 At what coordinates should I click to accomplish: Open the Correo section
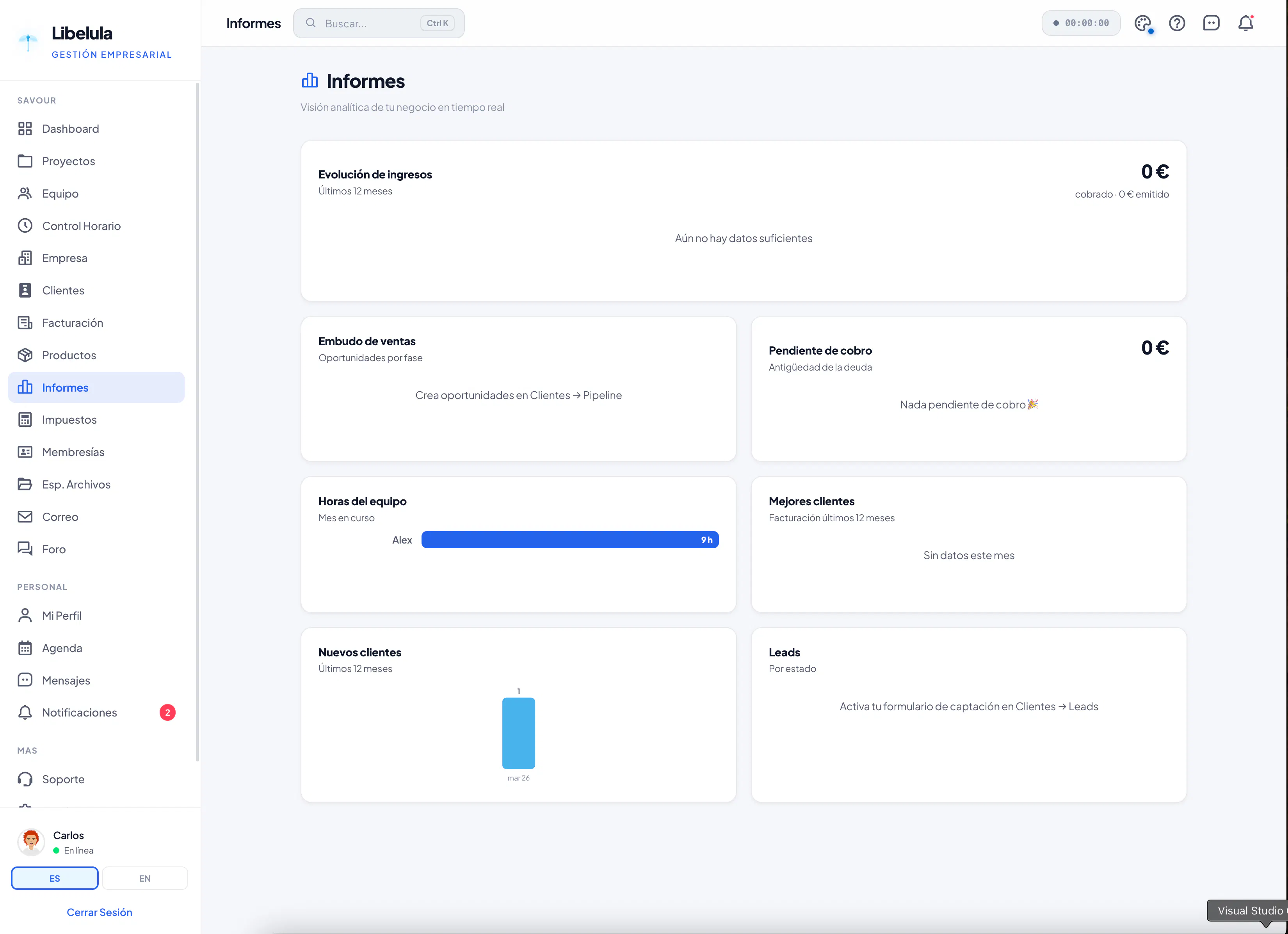pyautogui.click(x=96, y=517)
